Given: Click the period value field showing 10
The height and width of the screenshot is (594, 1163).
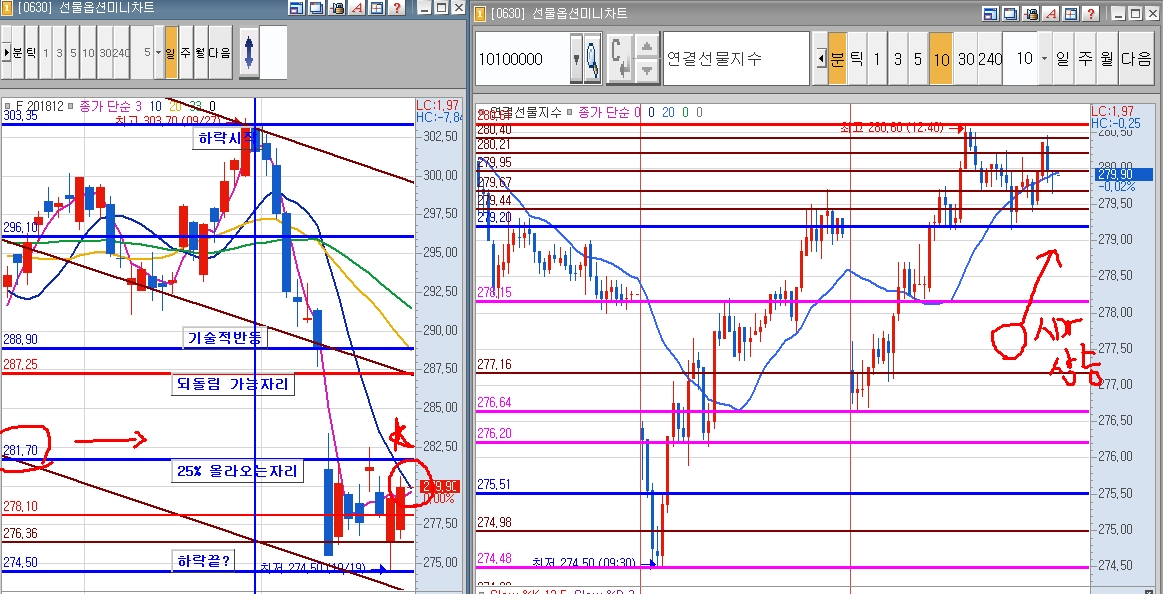Looking at the screenshot, I should pyautogui.click(x=1020, y=59).
